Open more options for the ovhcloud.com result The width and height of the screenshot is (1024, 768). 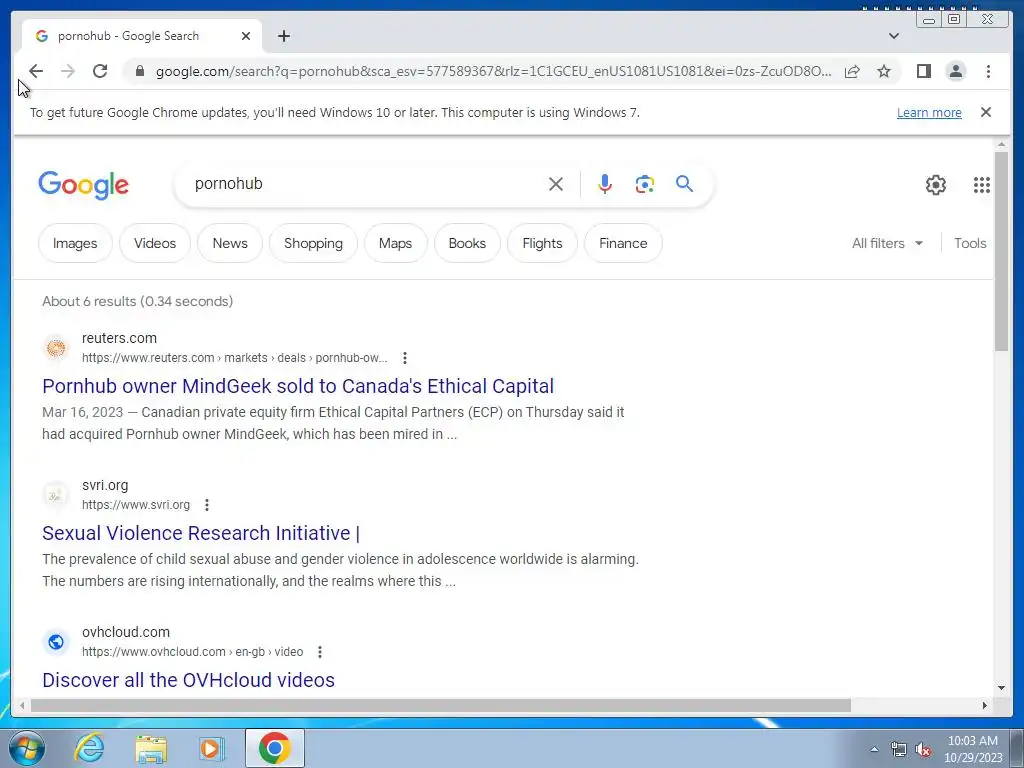pos(320,652)
